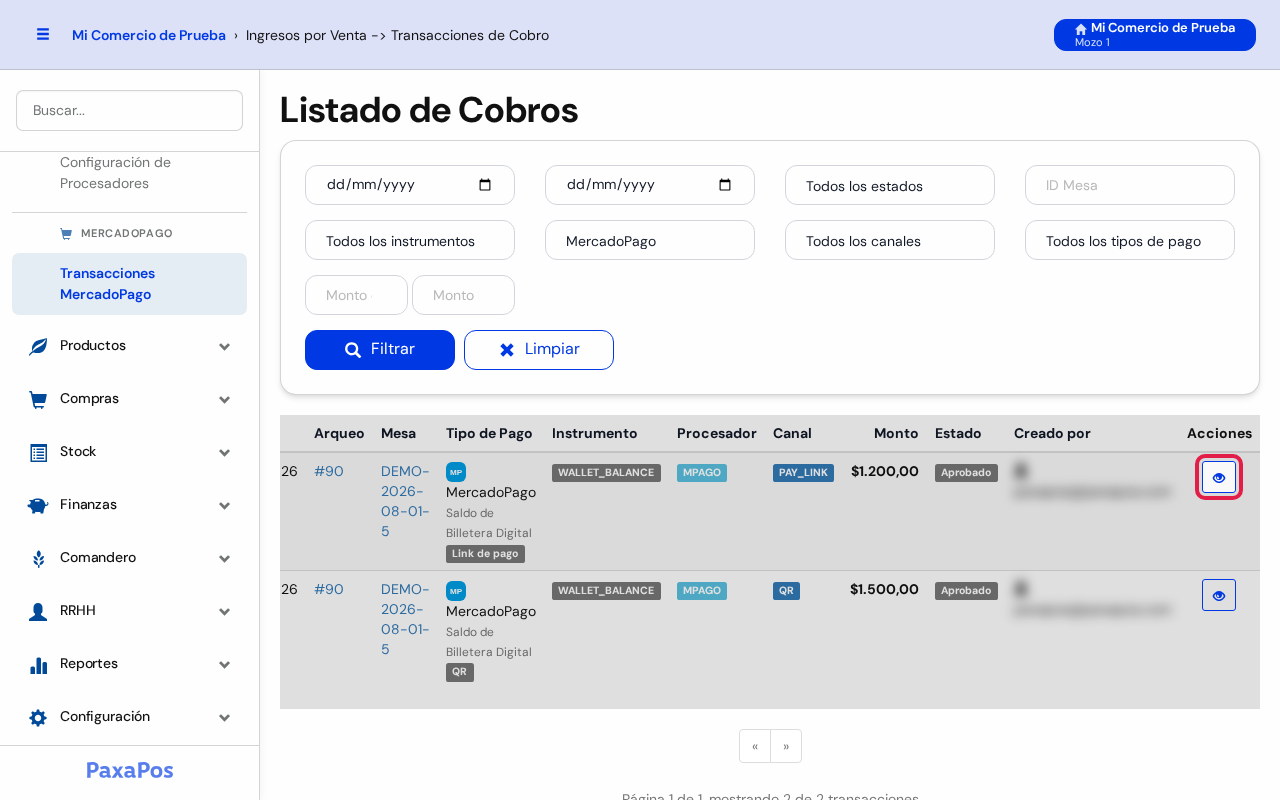
Task: Click the ID Mesa input field
Action: 1130,185
